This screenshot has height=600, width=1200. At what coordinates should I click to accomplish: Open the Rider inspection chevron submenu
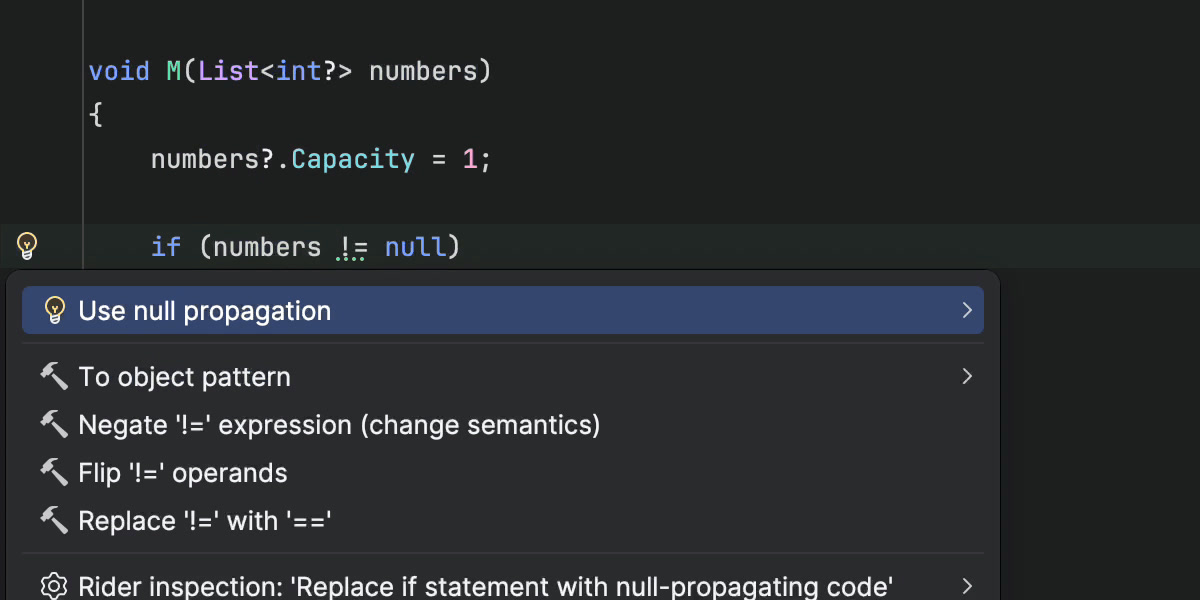[966, 586]
